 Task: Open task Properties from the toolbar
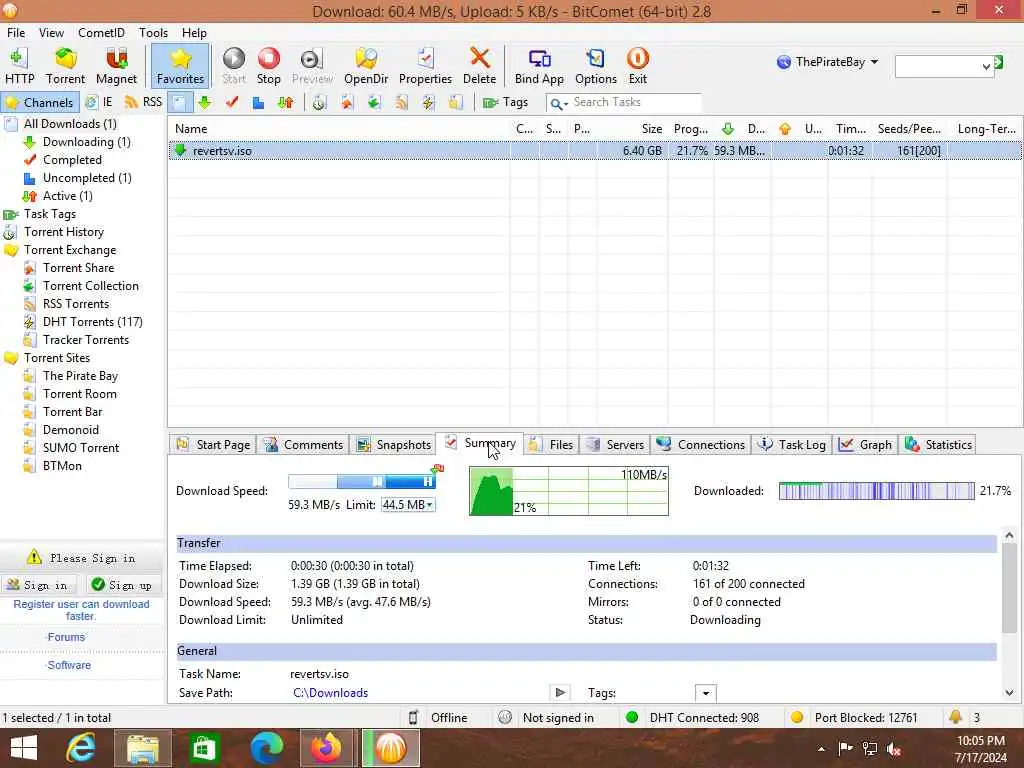[425, 66]
